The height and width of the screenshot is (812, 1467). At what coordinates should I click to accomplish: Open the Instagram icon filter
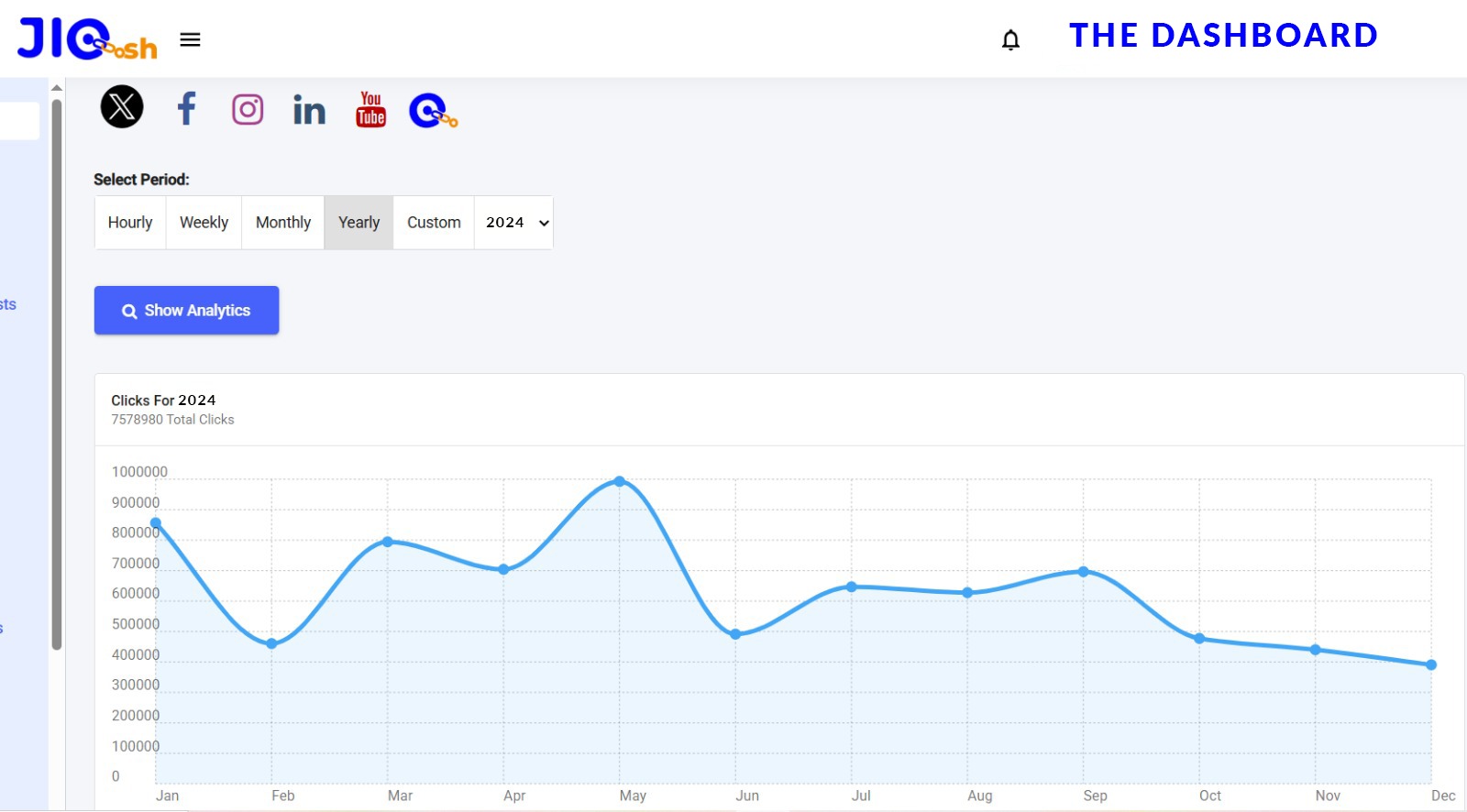248,110
